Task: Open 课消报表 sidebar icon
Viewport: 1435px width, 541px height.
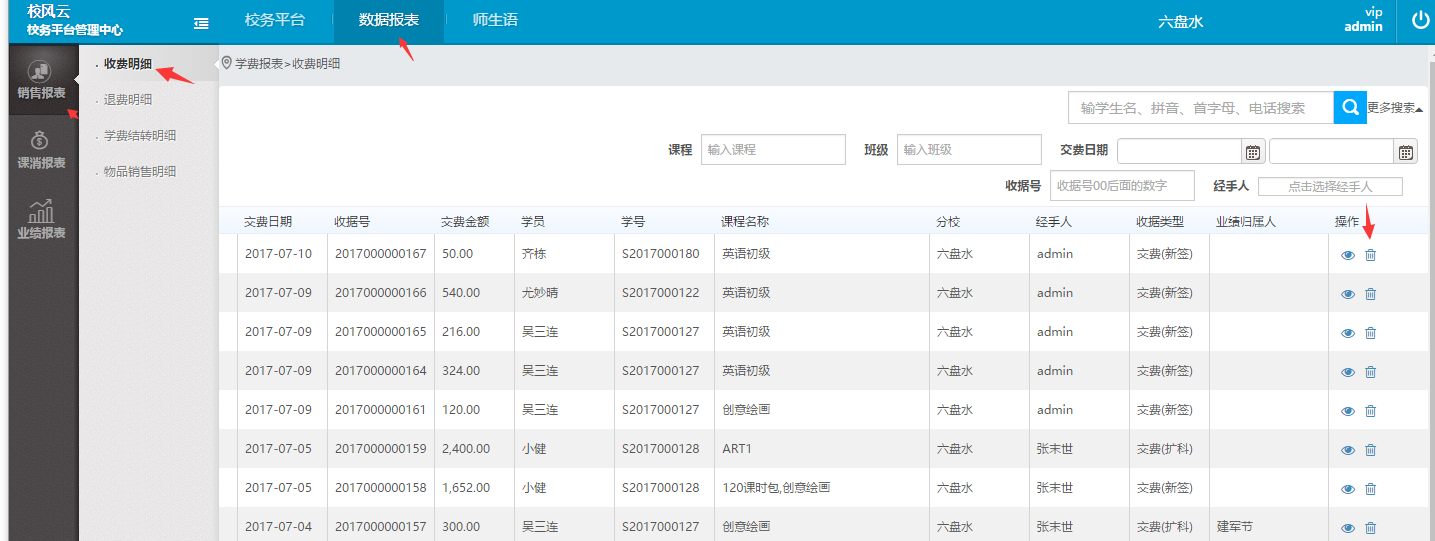Action: 42,150
